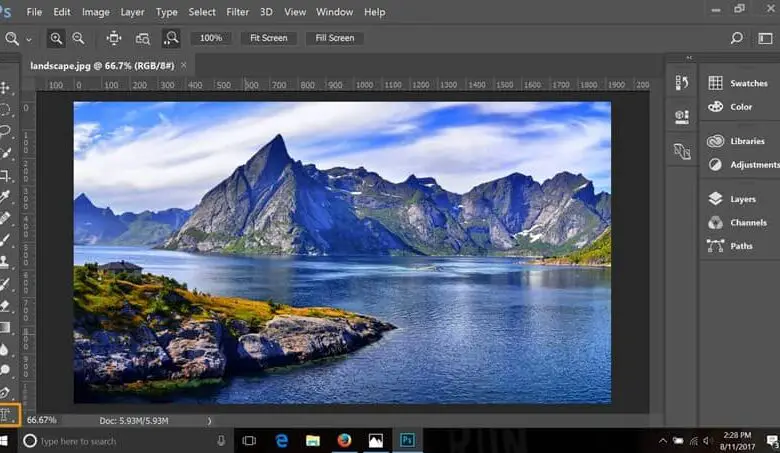Expand the status bar document info arrow

point(209,421)
